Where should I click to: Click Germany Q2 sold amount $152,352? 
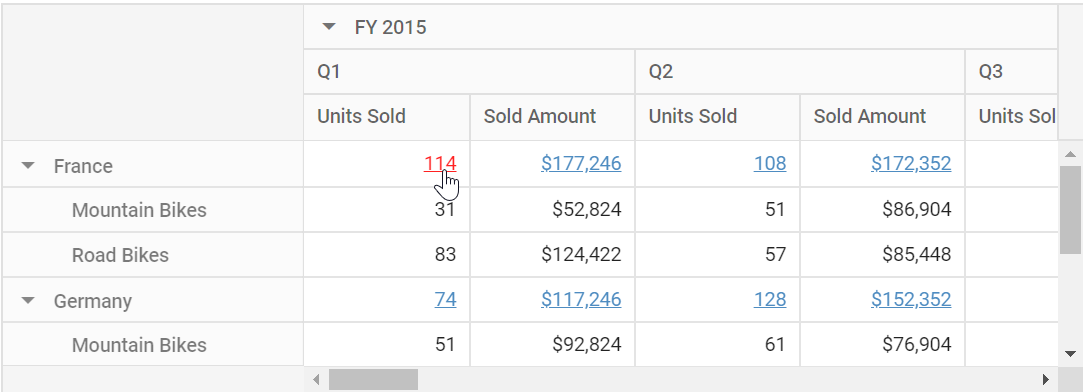pyautogui.click(x=911, y=300)
